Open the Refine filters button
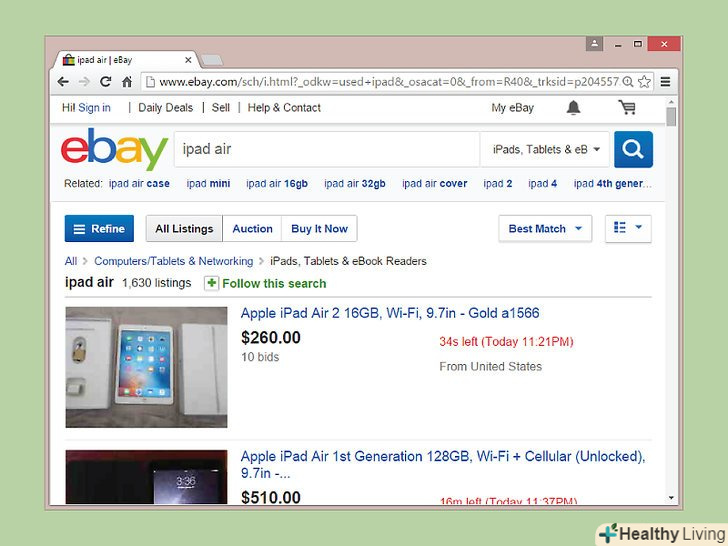 pyautogui.click(x=99, y=228)
